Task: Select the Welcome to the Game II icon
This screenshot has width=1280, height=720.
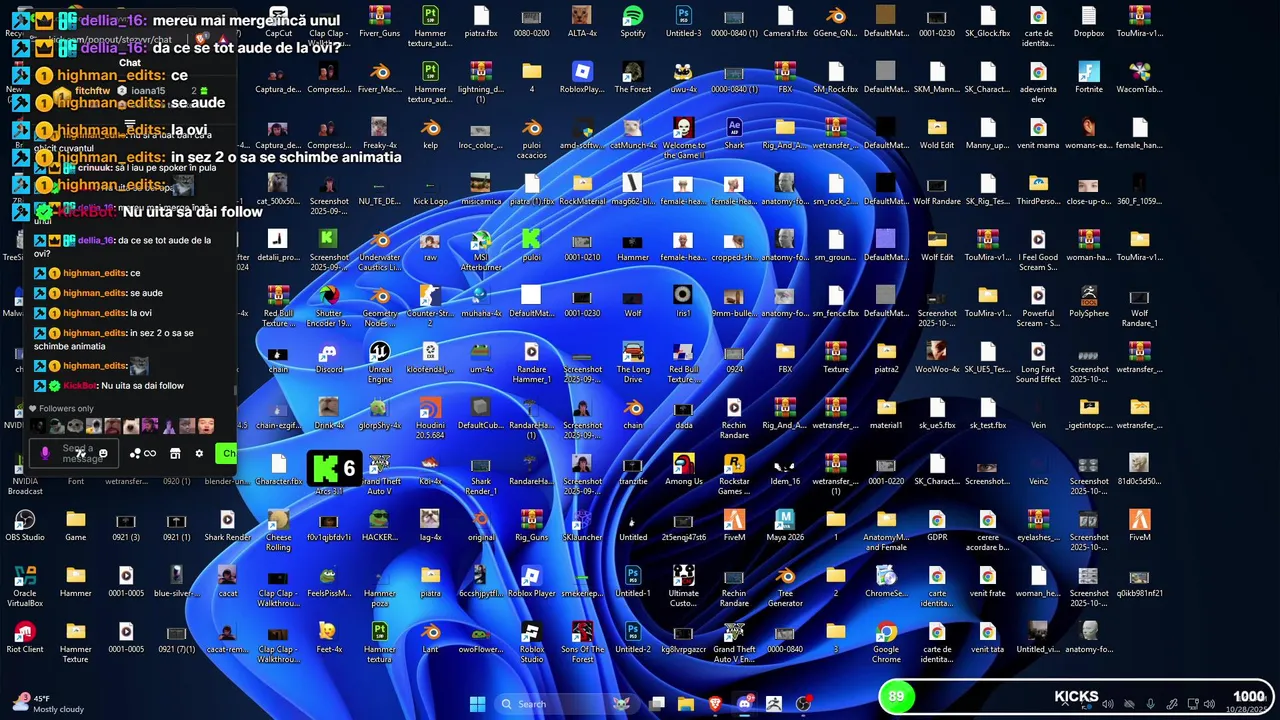Action: (683, 137)
